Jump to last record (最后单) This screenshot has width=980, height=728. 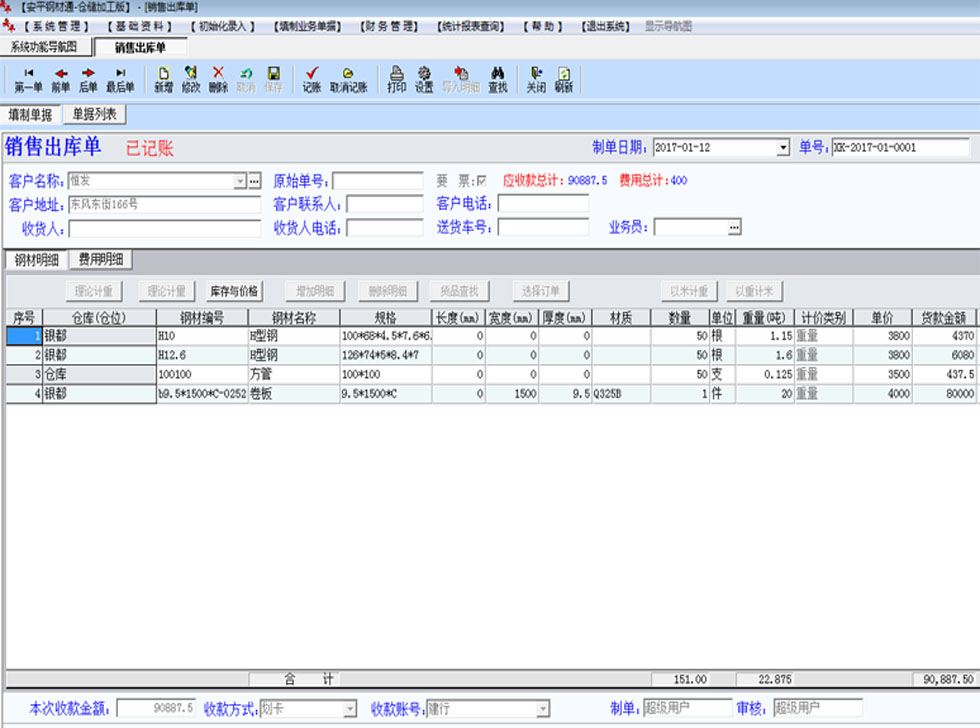pos(121,81)
